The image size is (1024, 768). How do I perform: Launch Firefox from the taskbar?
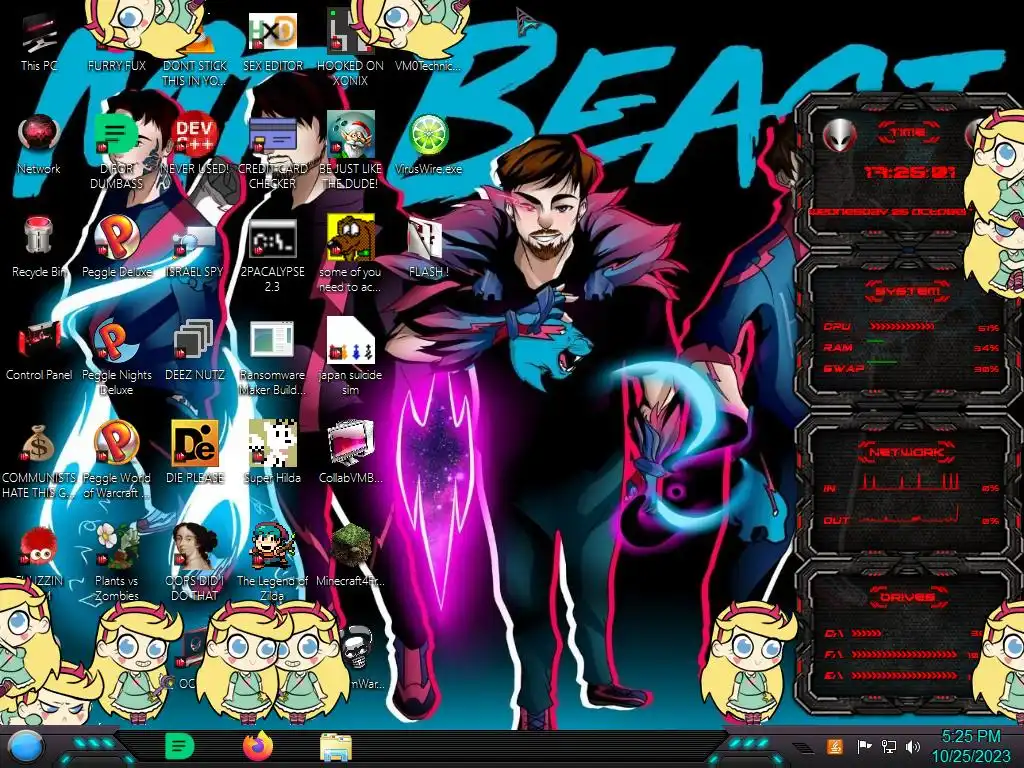(258, 746)
